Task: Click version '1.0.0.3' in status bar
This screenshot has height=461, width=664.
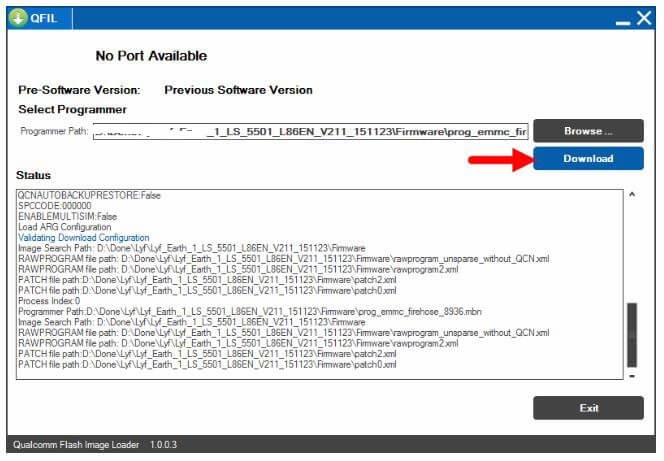Action: pos(163,445)
